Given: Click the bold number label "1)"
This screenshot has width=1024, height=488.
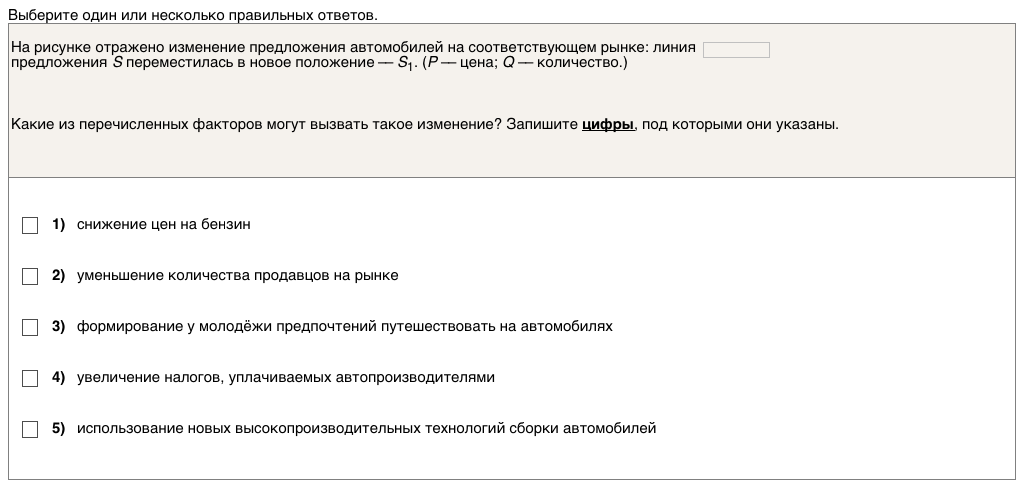Looking at the screenshot, I should (58, 225).
